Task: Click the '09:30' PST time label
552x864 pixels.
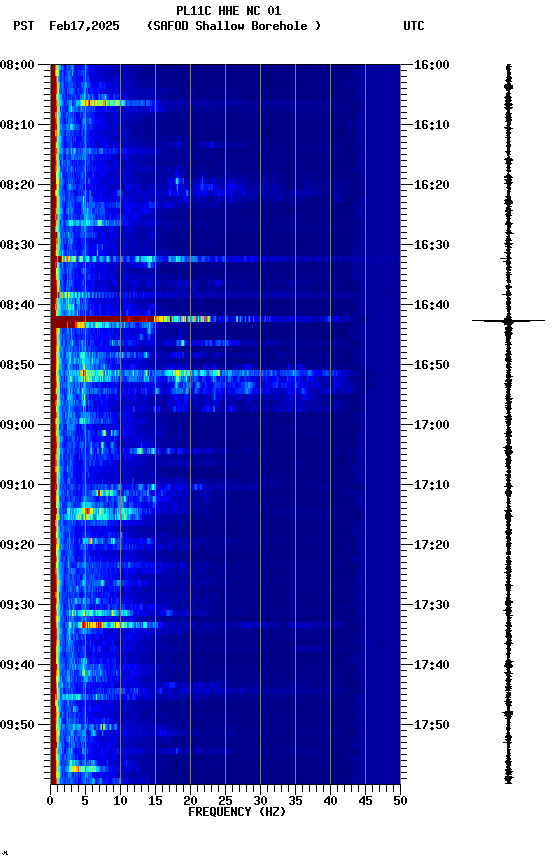Action: 17,605
